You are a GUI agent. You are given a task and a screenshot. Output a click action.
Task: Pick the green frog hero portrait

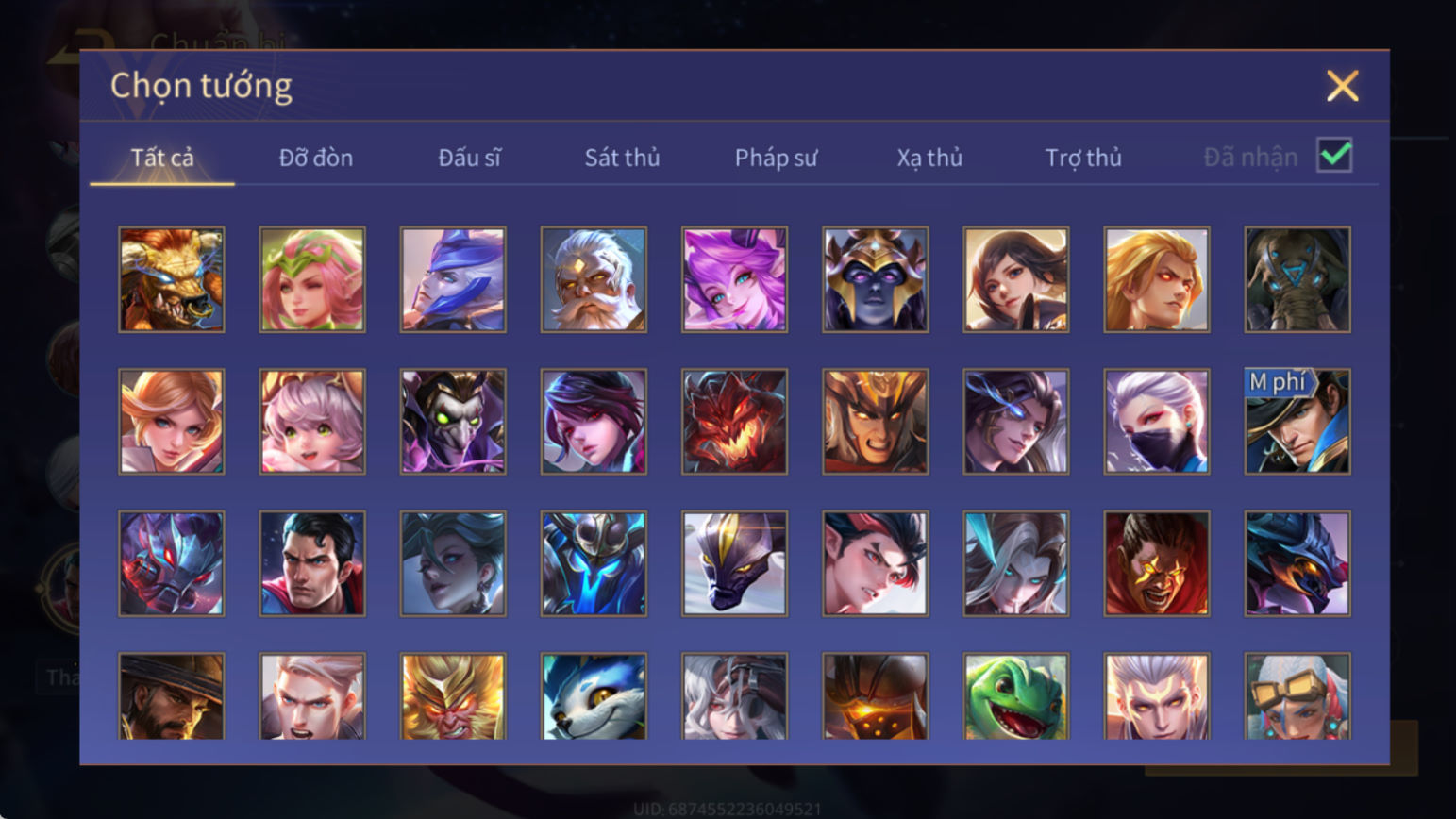(1015, 696)
